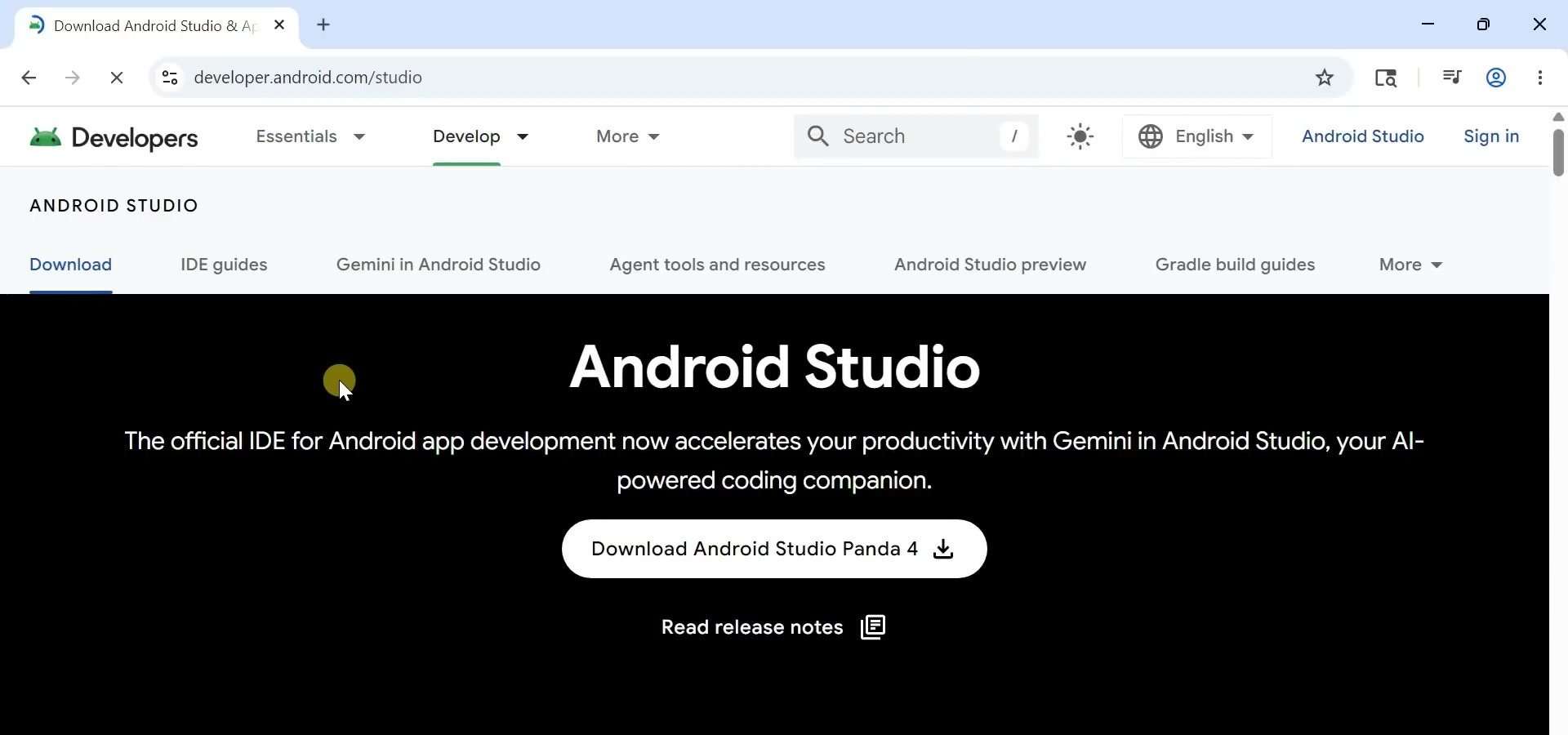1568x735 pixels.
Task: Click the page vertical scrollbar thumb
Action: tap(1558, 152)
